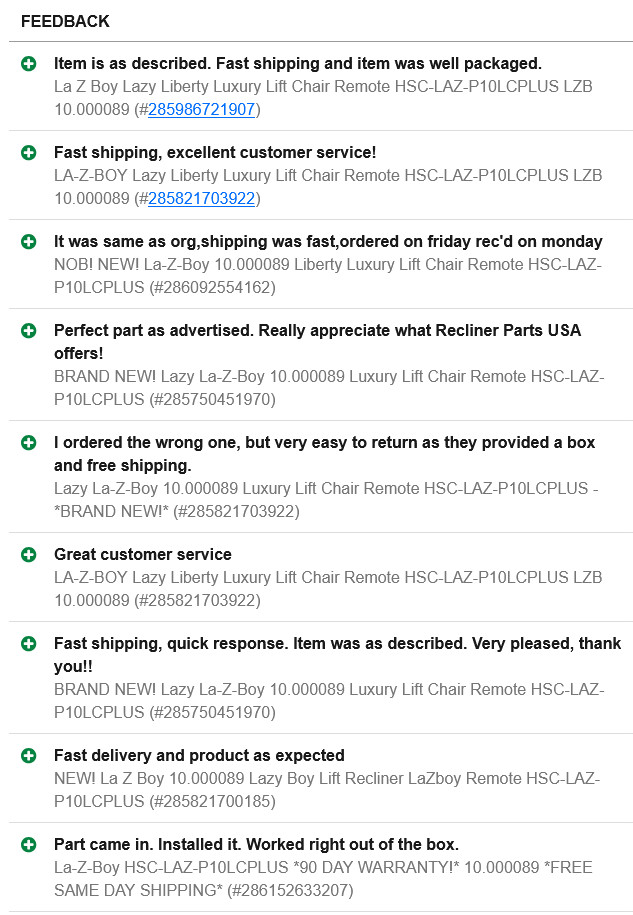Click the "Great customer service" comment text
Screen dimensions: 633x915
tap(143, 555)
